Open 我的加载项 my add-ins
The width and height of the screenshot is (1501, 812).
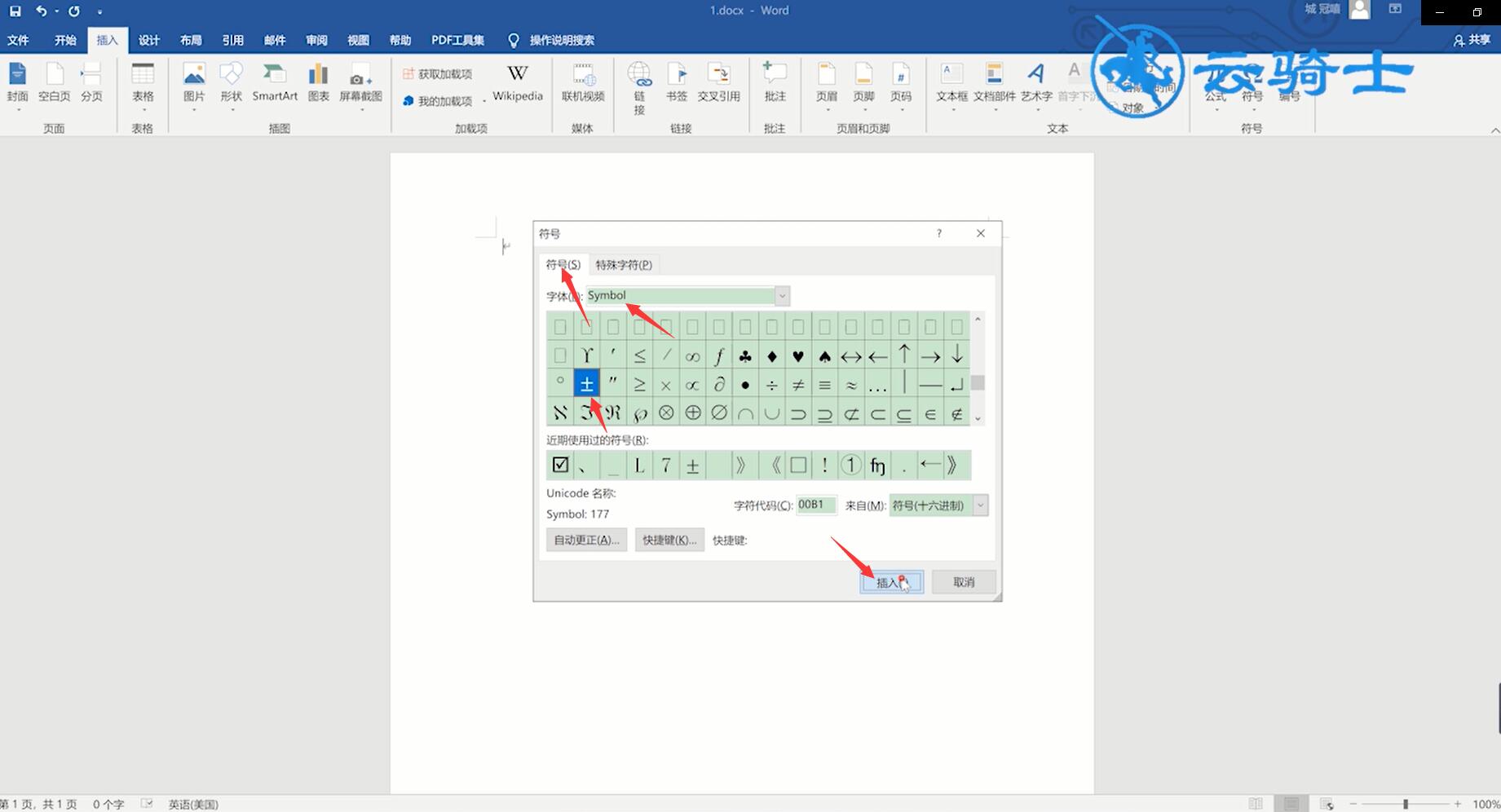tap(438, 101)
